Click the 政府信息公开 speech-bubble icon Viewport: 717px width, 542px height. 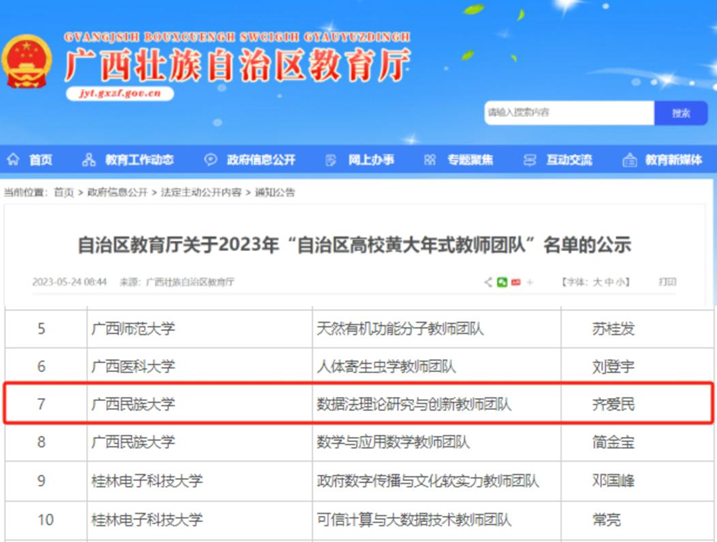[x=210, y=160]
